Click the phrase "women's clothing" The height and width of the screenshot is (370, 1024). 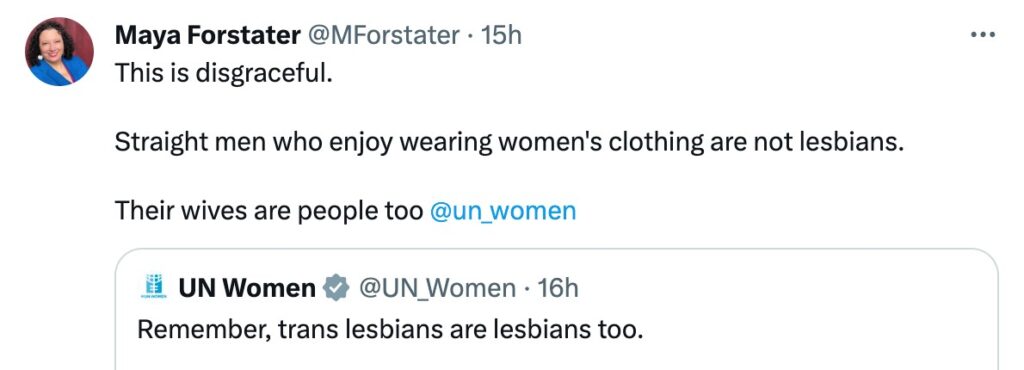point(601,142)
